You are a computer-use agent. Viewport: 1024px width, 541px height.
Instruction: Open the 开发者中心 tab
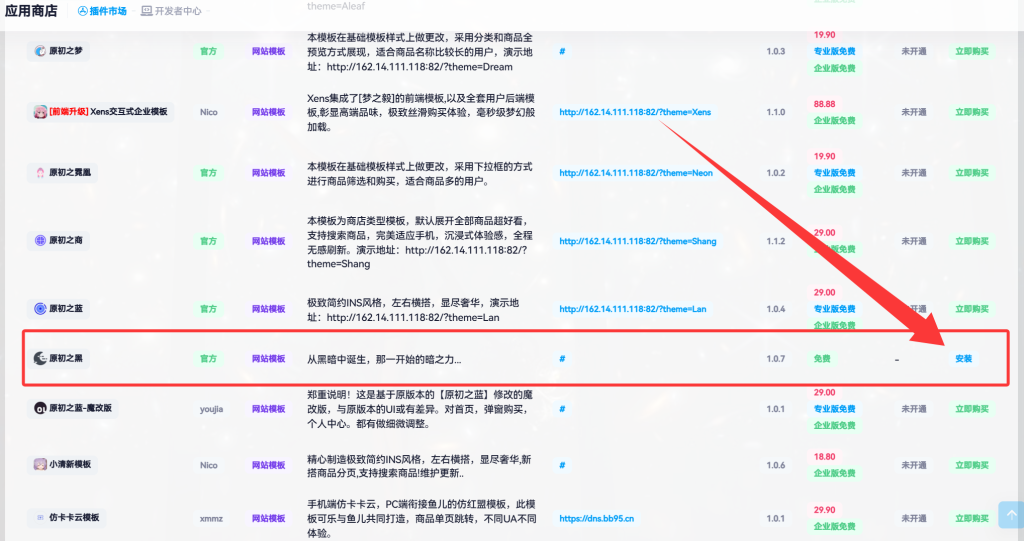click(x=171, y=11)
